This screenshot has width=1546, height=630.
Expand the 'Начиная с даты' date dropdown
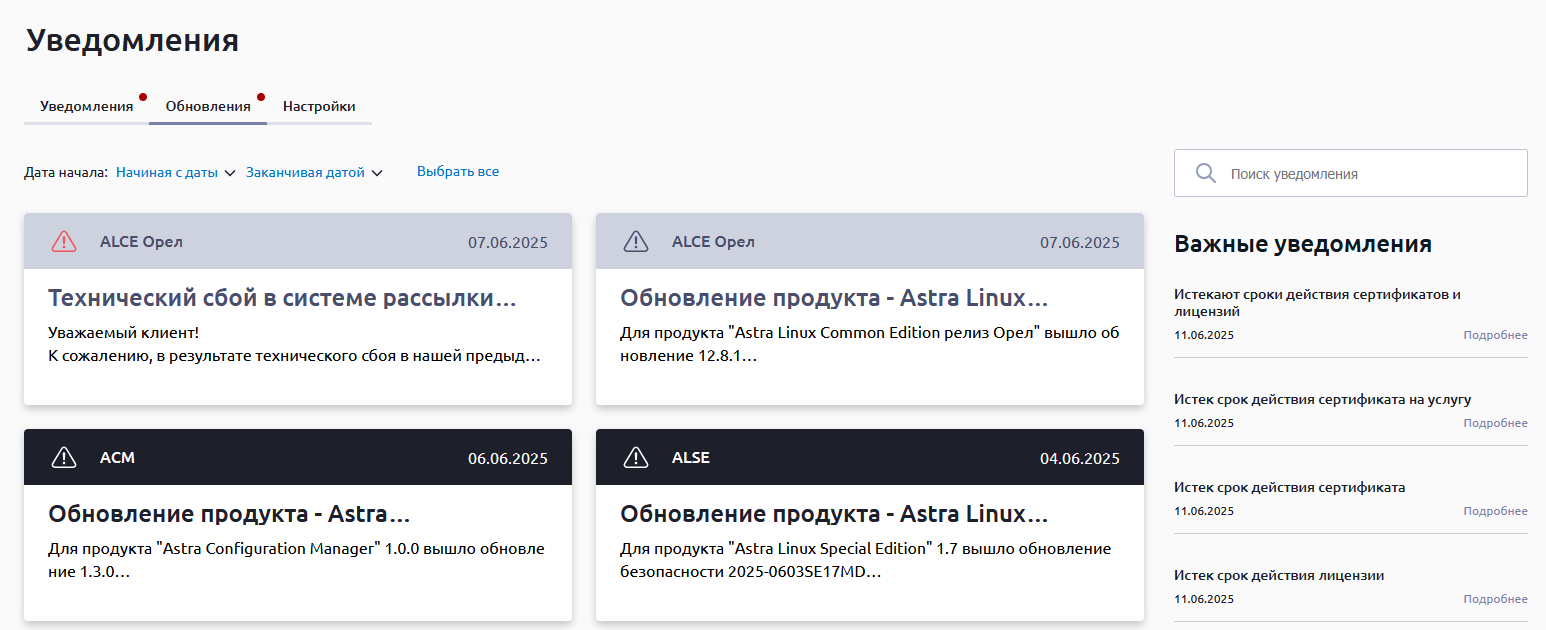175,172
